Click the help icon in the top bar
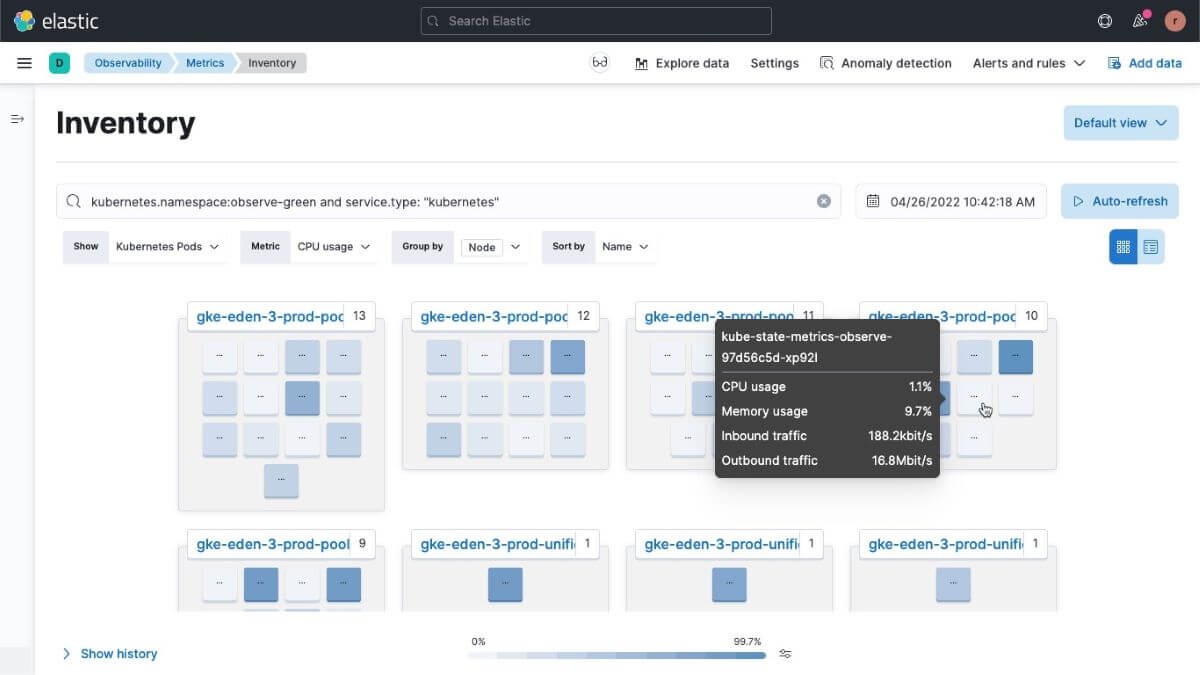 [1104, 20]
